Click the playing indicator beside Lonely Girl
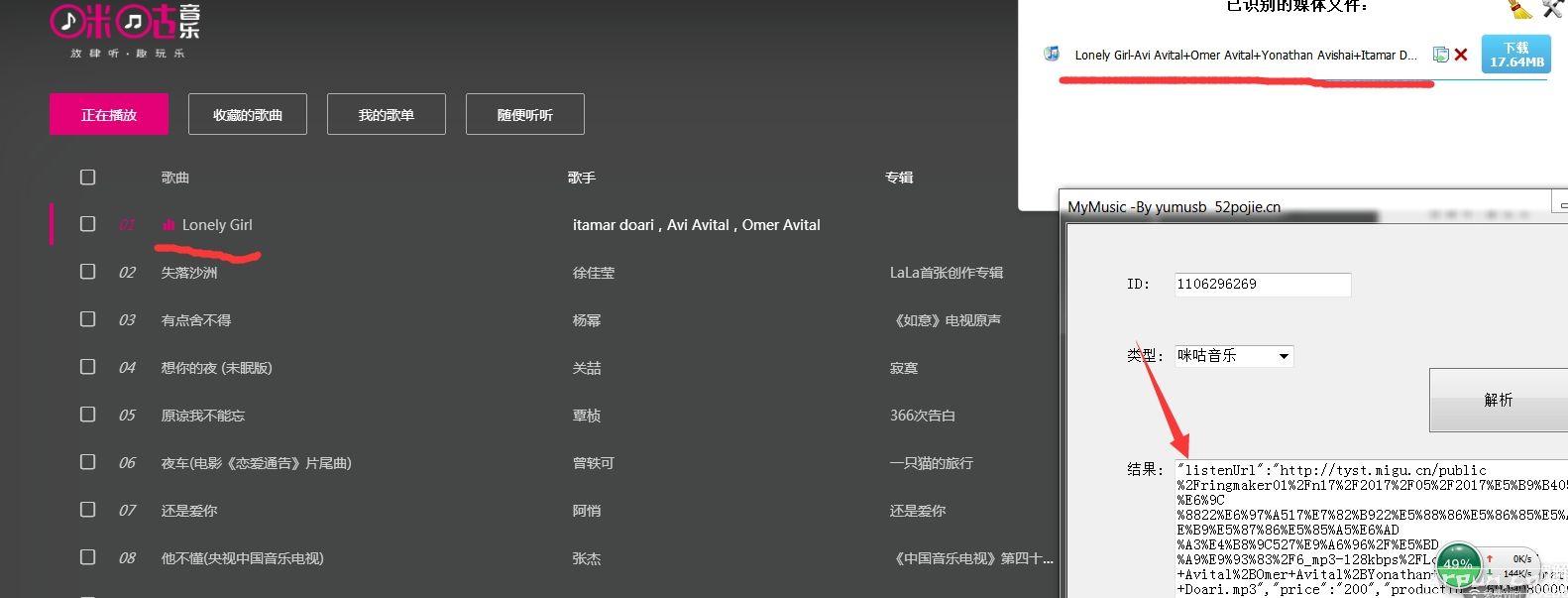This screenshot has height=598, width=1568. [x=168, y=225]
